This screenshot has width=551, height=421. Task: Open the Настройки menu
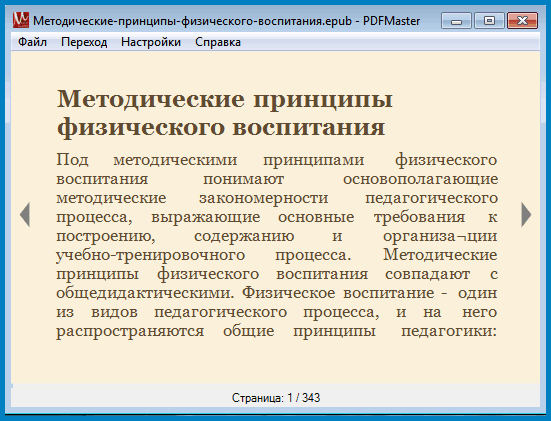click(x=151, y=42)
